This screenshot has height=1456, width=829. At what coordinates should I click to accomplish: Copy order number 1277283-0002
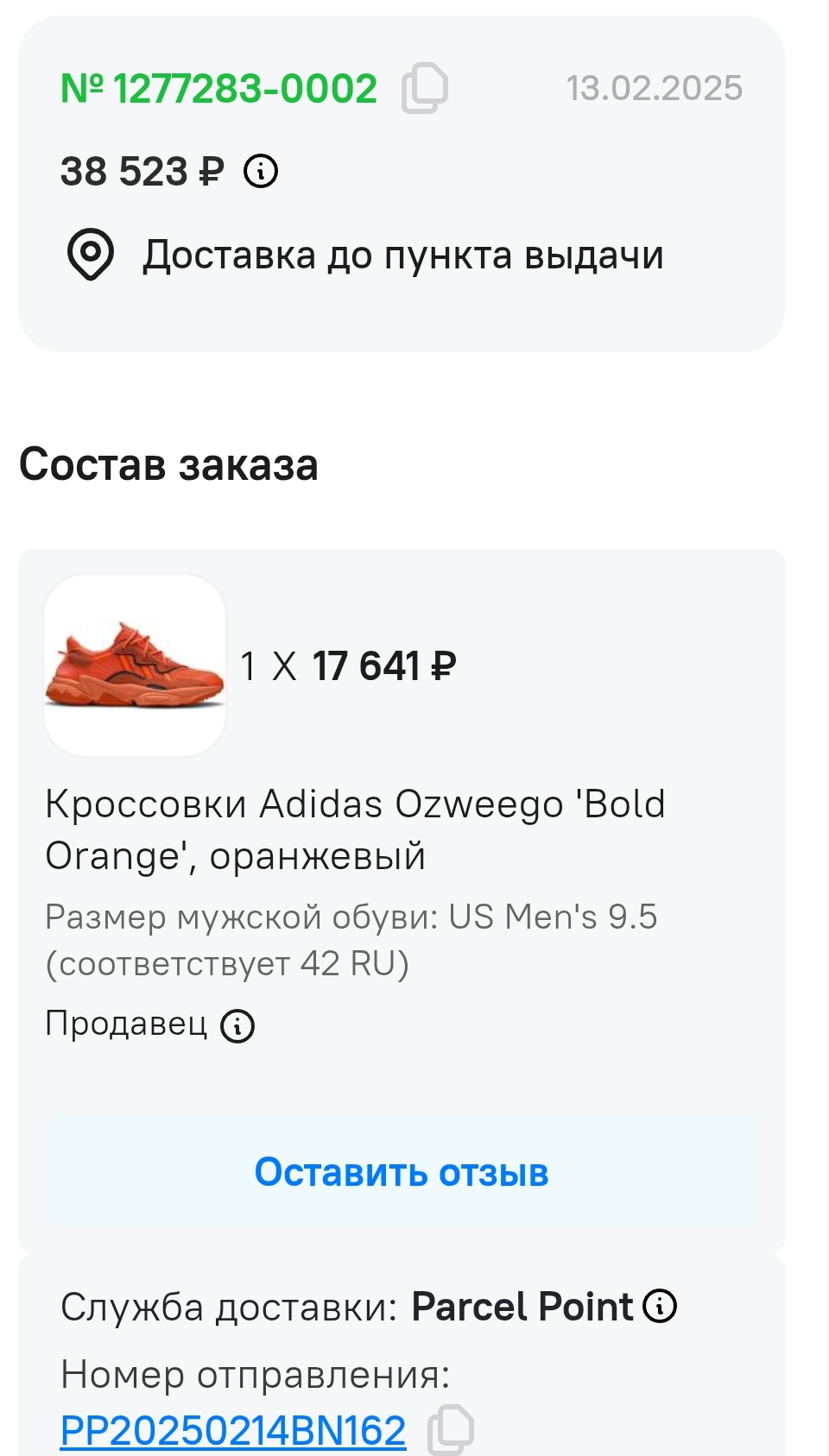click(424, 88)
